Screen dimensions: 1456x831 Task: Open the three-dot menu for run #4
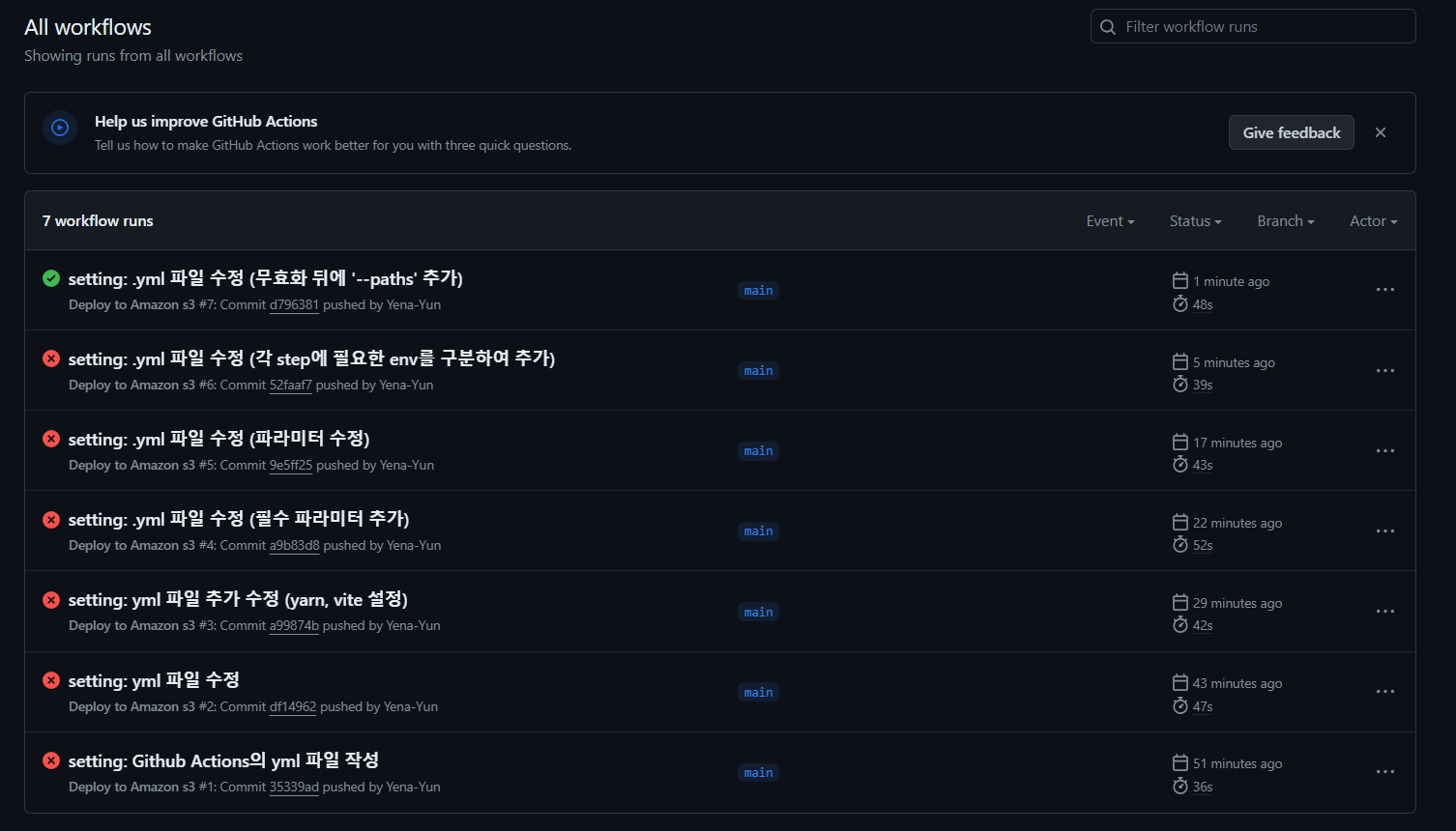(x=1385, y=530)
